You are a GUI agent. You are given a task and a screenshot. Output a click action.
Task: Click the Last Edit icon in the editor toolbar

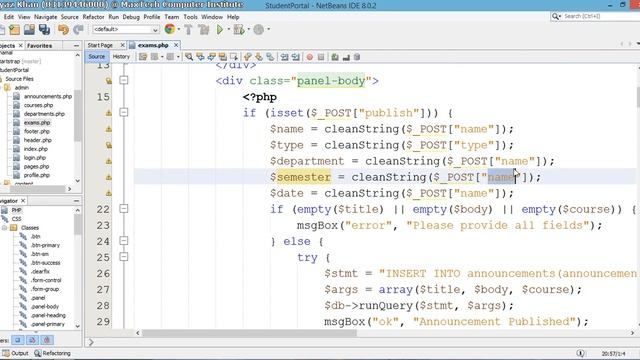142,57
